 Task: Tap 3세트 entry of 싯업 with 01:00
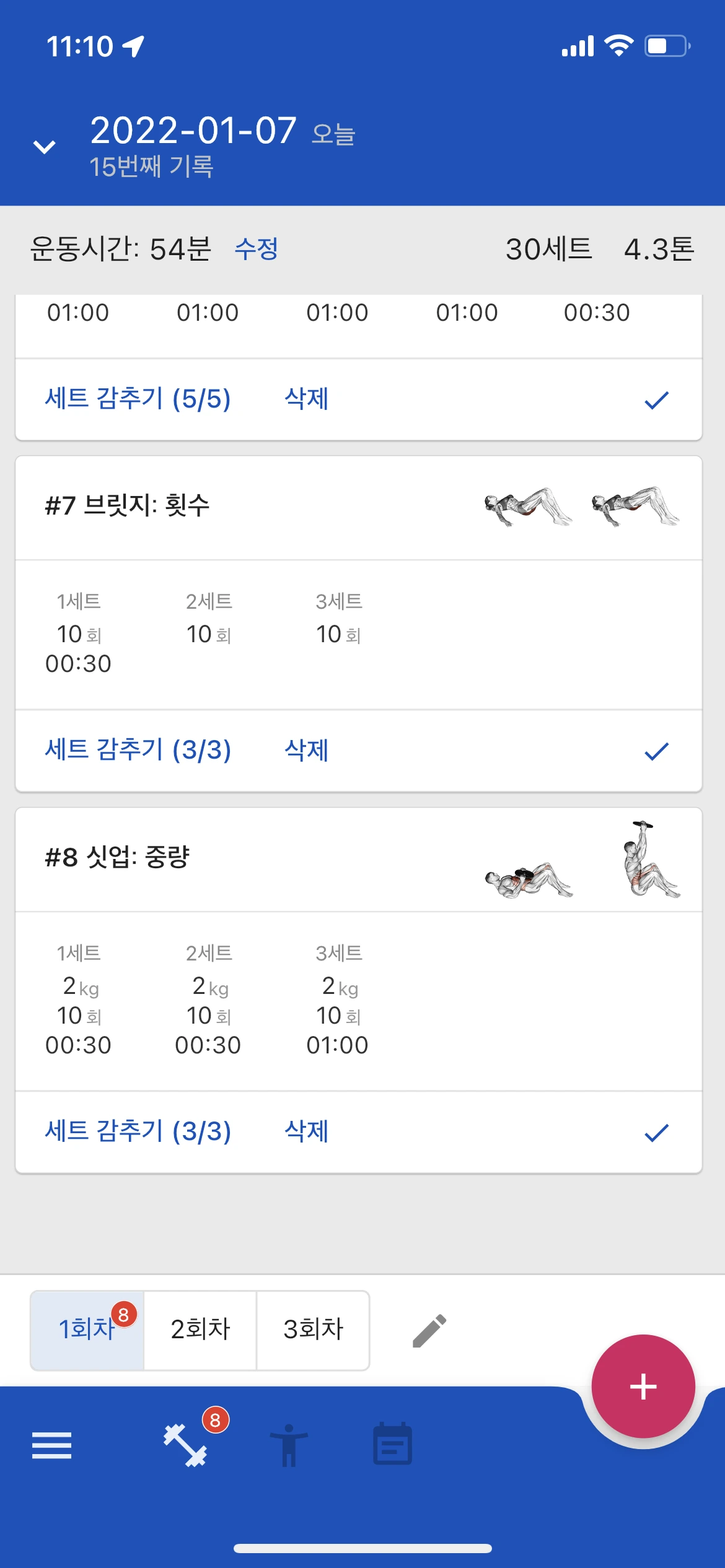click(338, 1000)
